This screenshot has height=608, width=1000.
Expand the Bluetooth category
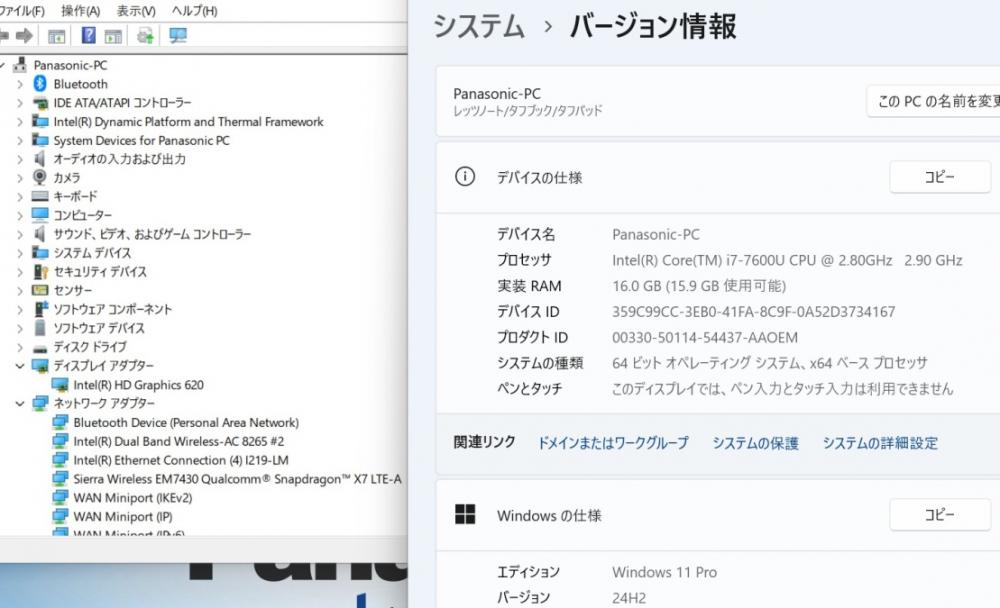(x=20, y=84)
